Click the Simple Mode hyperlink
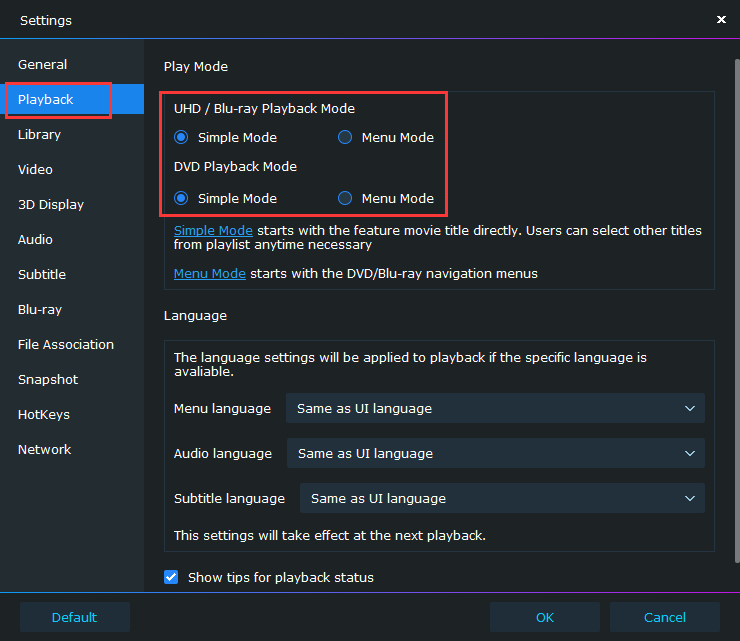The height and width of the screenshot is (641, 740). pyautogui.click(x=213, y=231)
